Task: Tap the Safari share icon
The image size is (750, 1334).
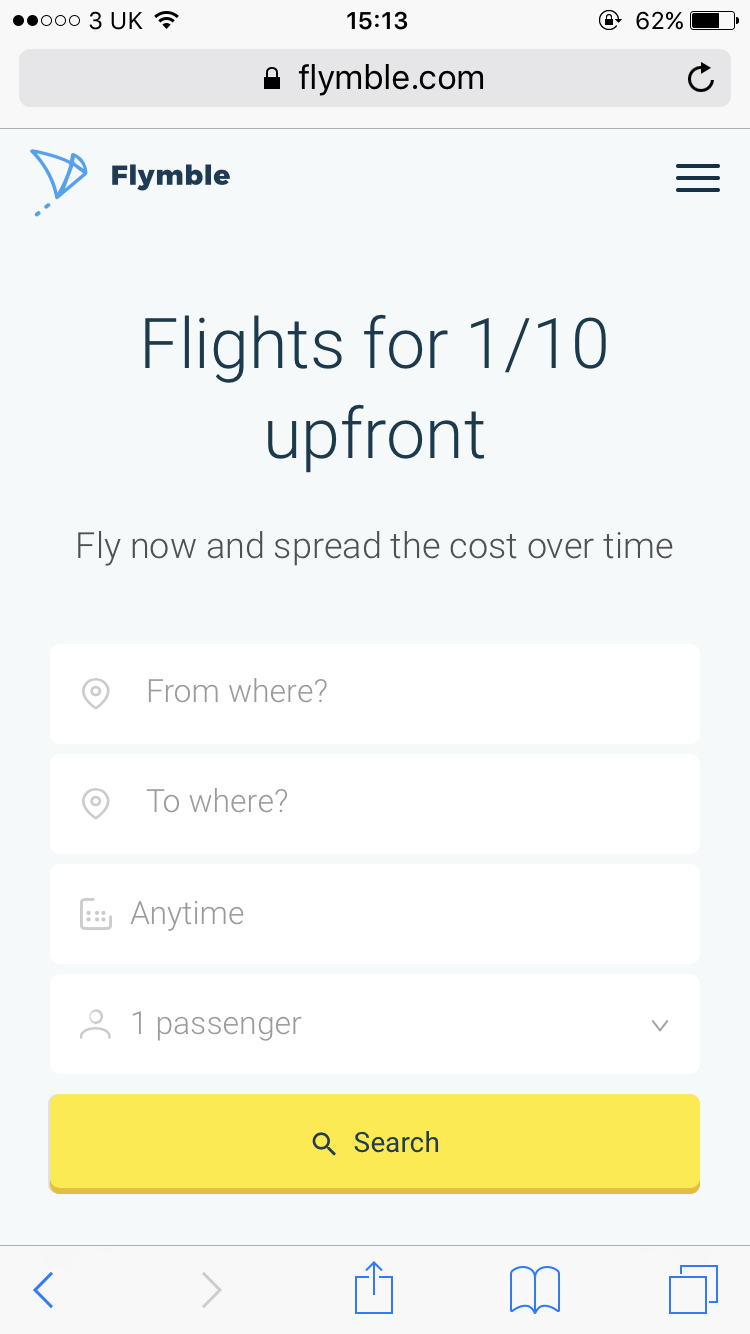Action: click(374, 1288)
